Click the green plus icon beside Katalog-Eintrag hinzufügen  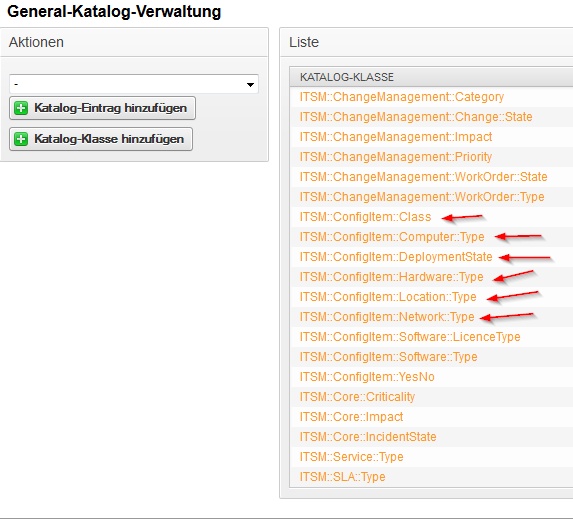21,108
